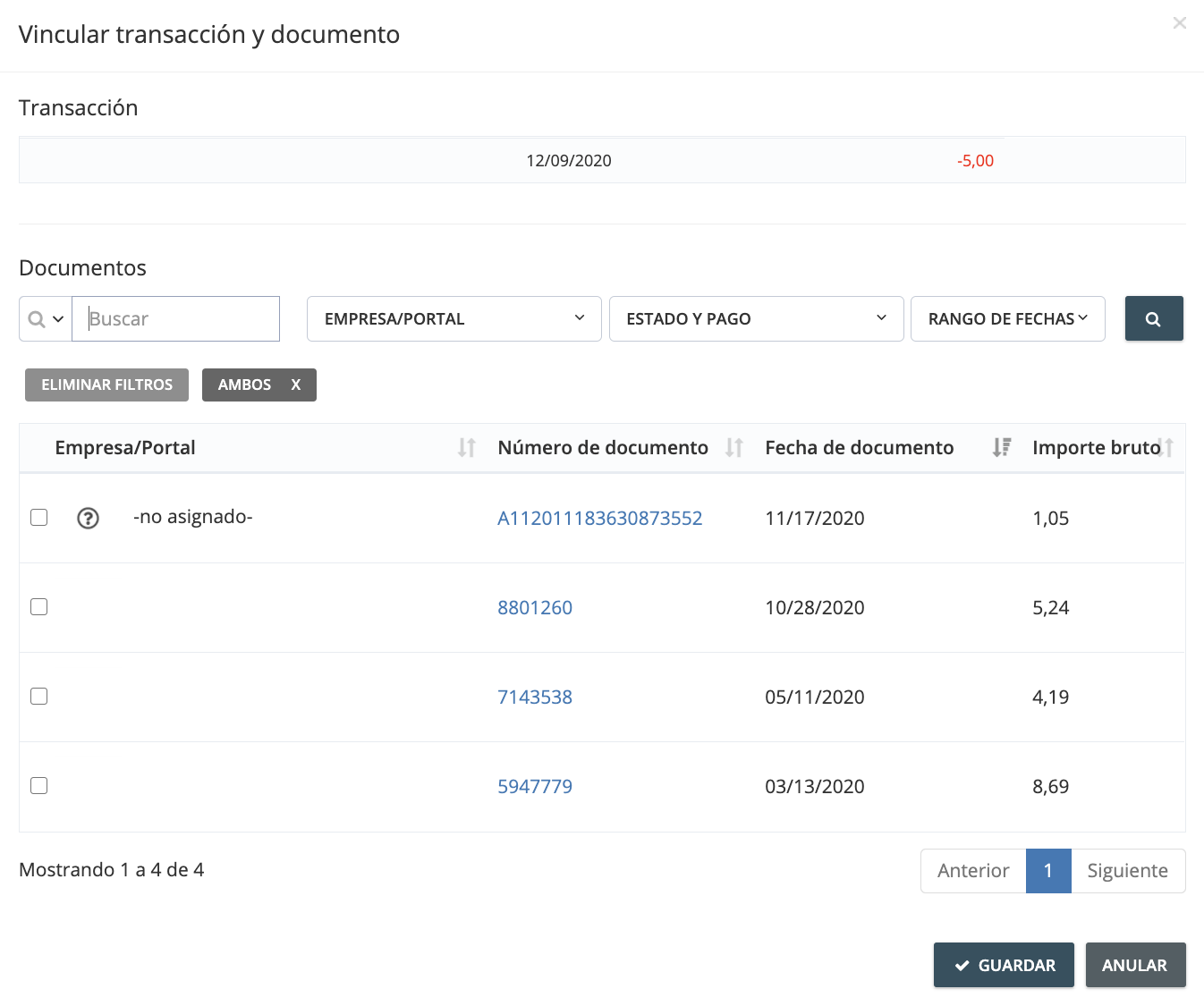This screenshot has width=1204, height=1006.
Task: Click the Mostrando 1 a 4 de 4 text
Action: pos(112,870)
